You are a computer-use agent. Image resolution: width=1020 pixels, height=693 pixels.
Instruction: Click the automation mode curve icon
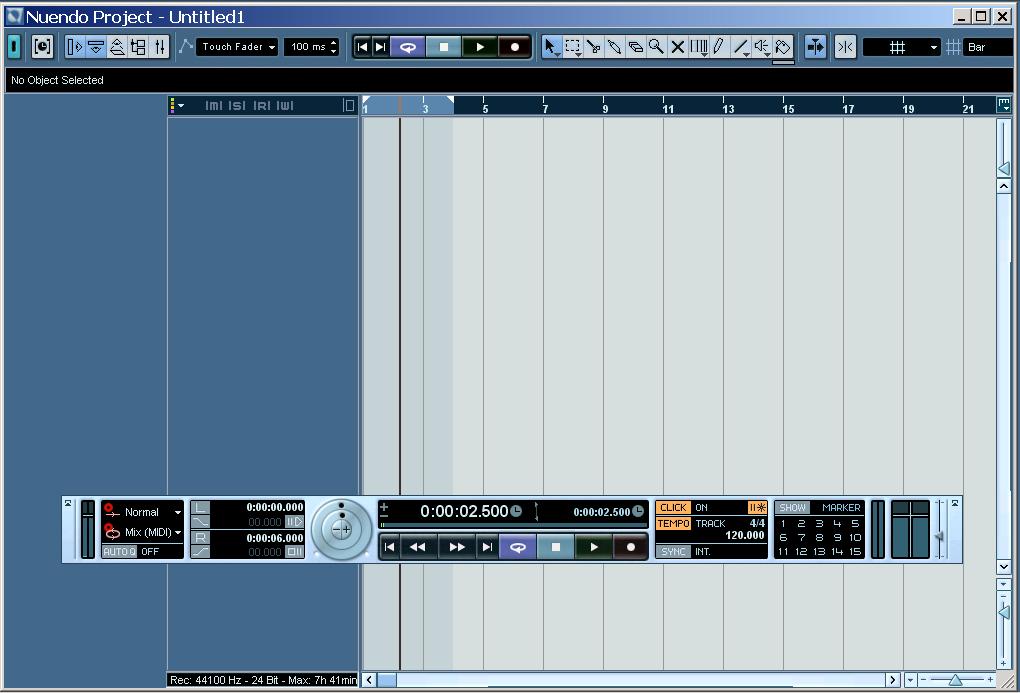186,46
